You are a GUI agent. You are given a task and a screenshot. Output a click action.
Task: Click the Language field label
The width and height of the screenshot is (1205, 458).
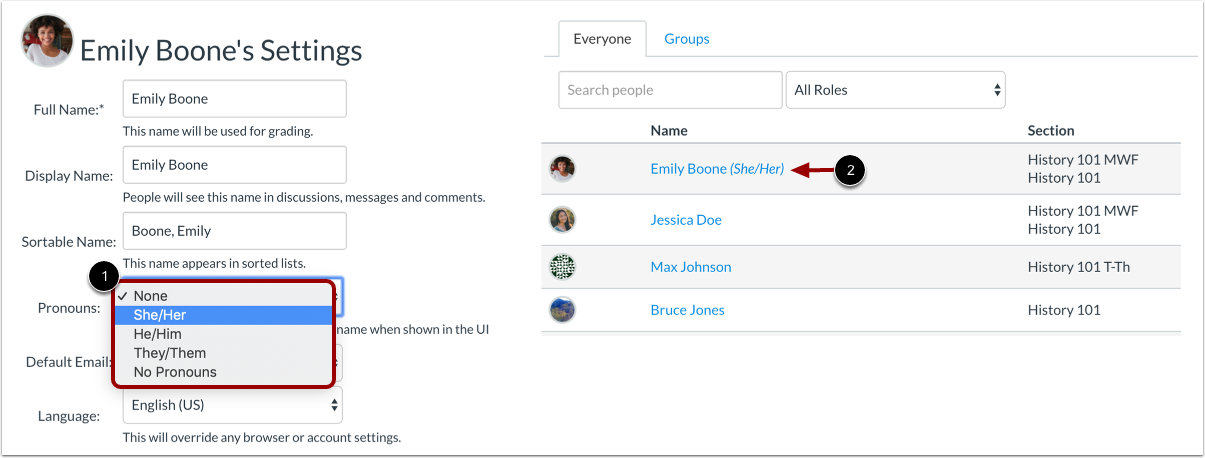coord(71,415)
